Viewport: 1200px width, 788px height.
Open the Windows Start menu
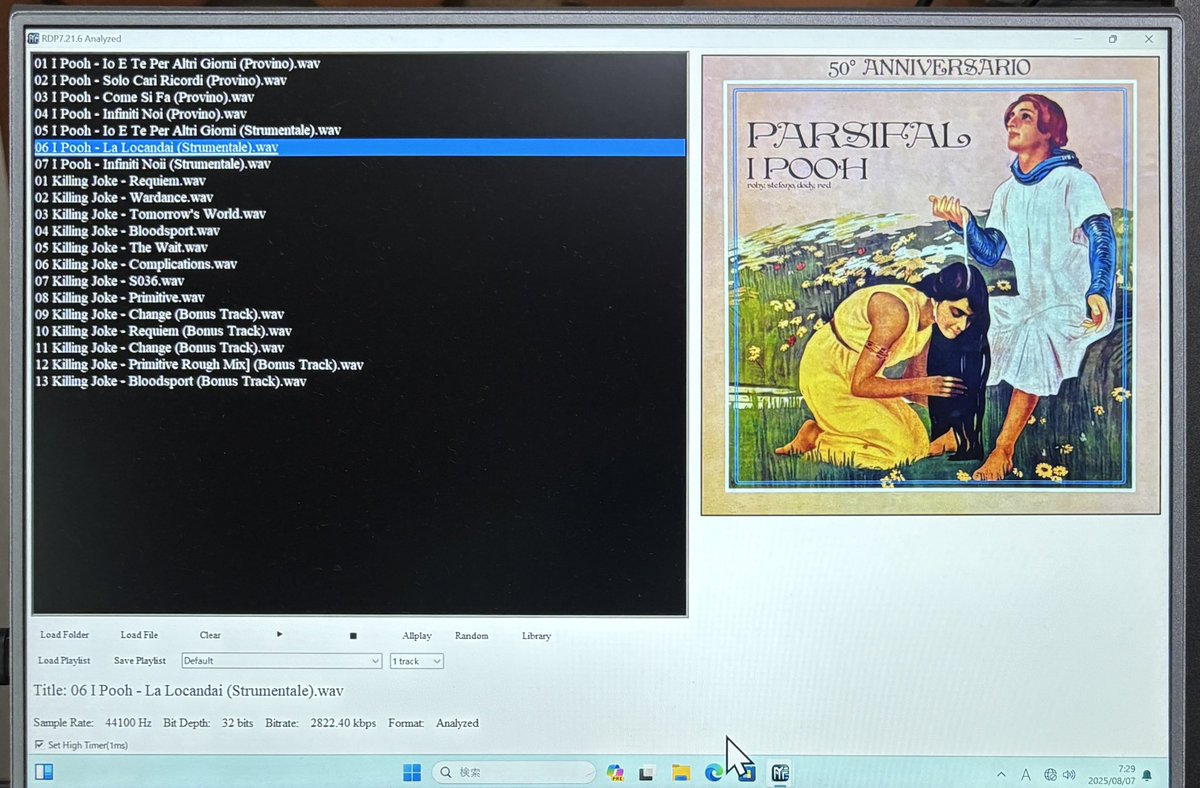coord(412,773)
